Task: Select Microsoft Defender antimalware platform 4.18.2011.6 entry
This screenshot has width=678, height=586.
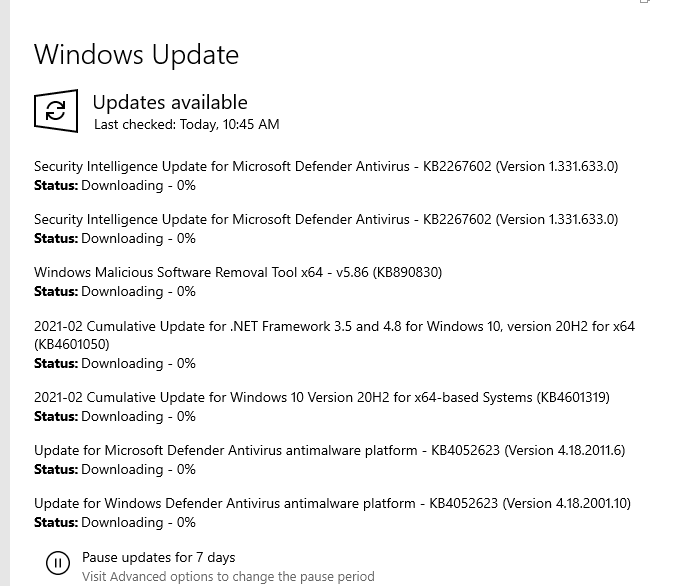Action: tap(329, 451)
